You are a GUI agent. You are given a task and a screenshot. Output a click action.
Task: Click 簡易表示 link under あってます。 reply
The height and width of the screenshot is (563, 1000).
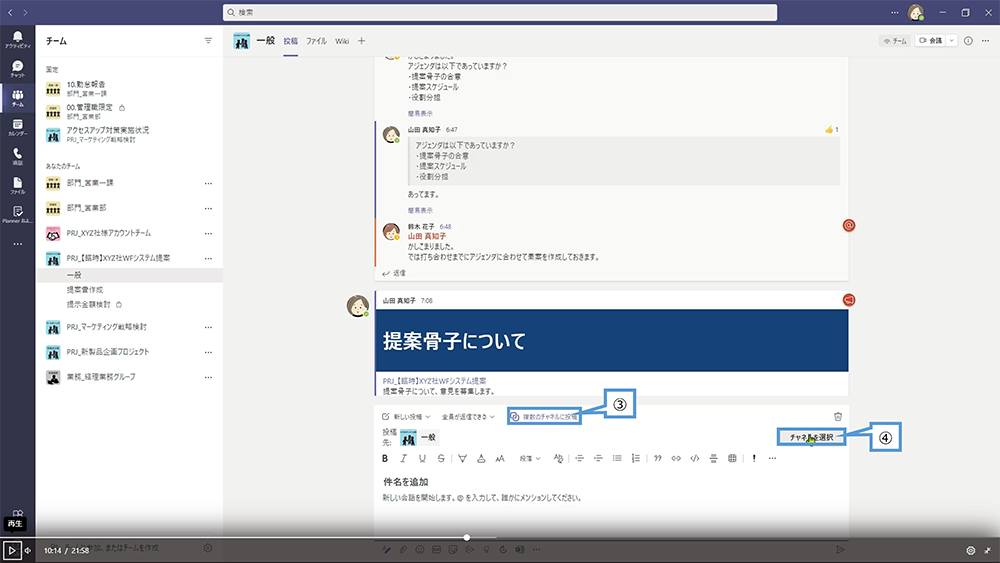(420, 210)
